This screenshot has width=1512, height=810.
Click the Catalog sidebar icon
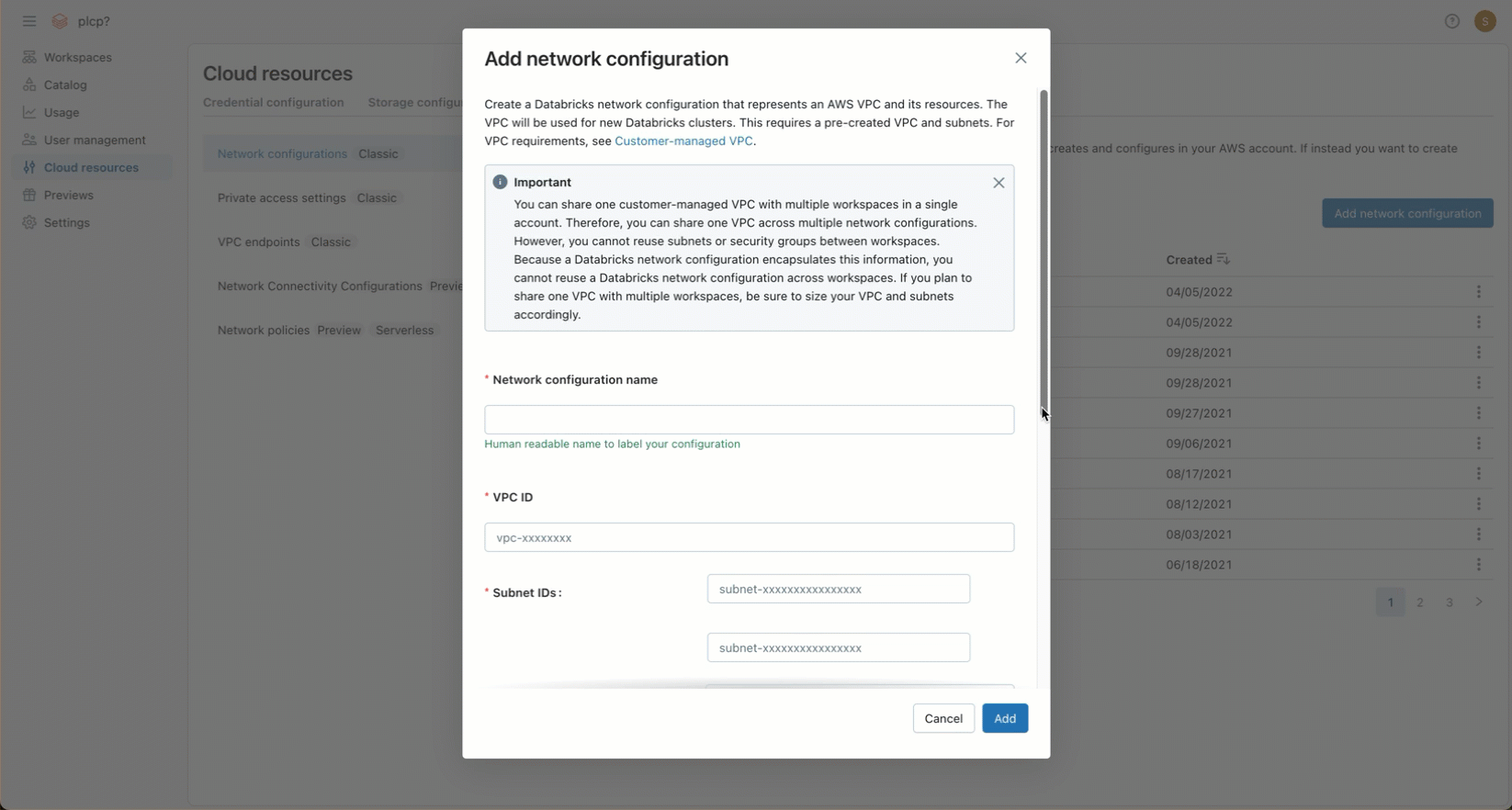[x=29, y=84]
